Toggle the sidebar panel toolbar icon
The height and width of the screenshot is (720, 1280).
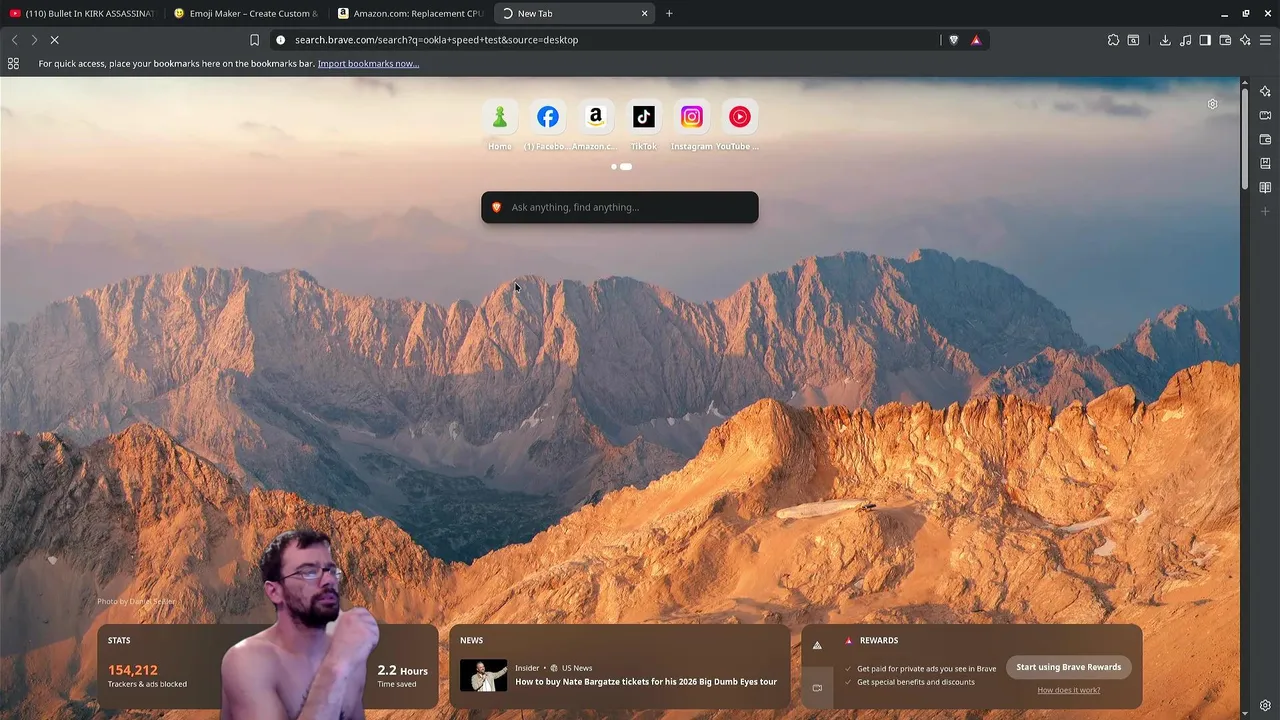pyautogui.click(x=1205, y=40)
